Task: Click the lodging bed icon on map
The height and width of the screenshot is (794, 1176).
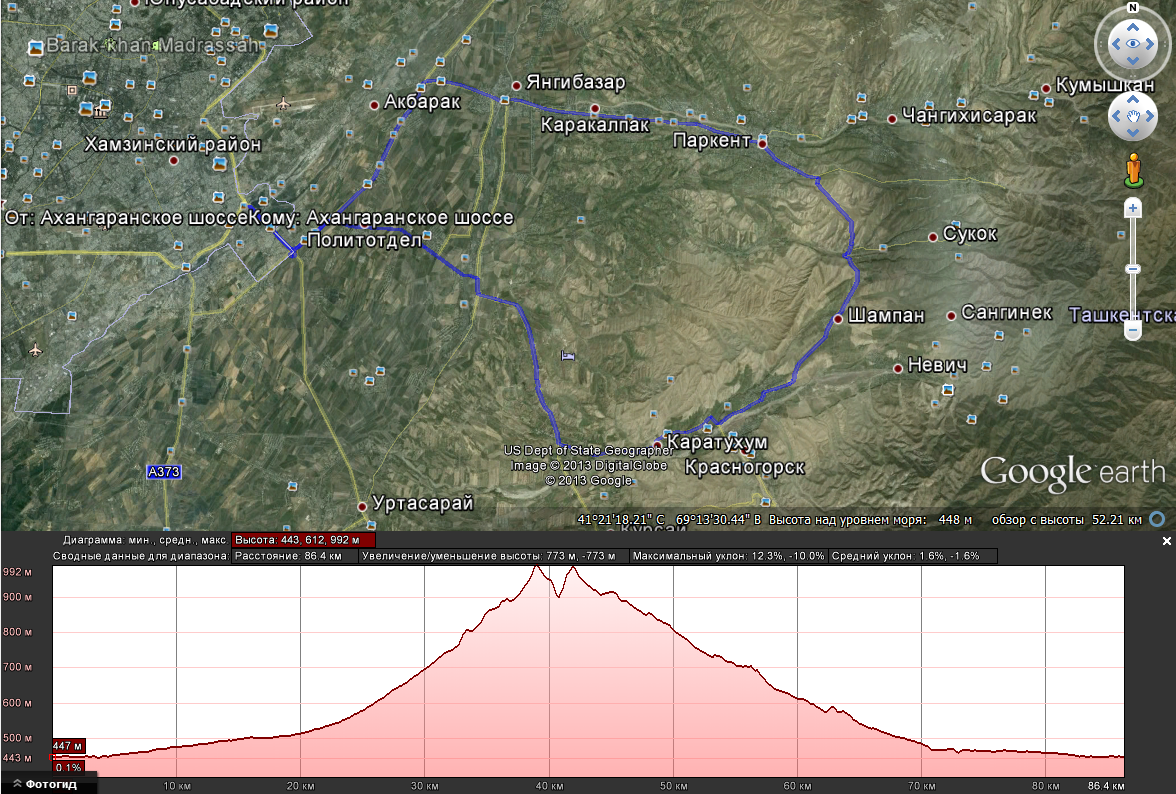Action: point(568,356)
